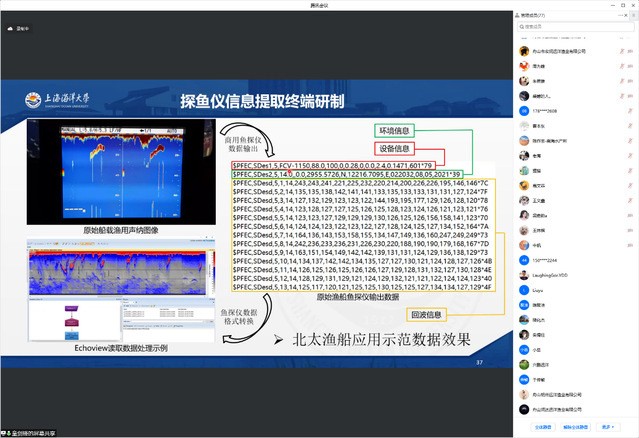Screen dimensions: 639x438
Task: Toggle the microphone icon for LaughingGorNDO
Action: tap(628, 275)
